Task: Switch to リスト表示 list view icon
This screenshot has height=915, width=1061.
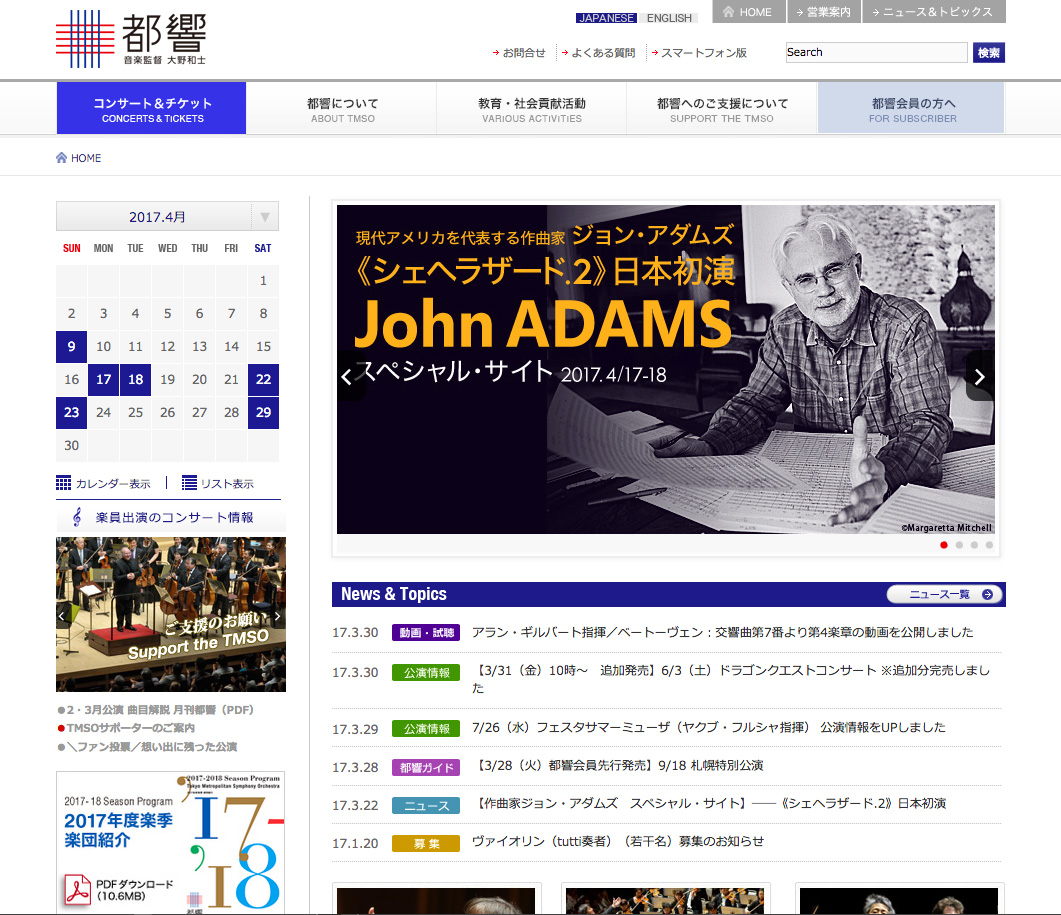Action: click(190, 482)
